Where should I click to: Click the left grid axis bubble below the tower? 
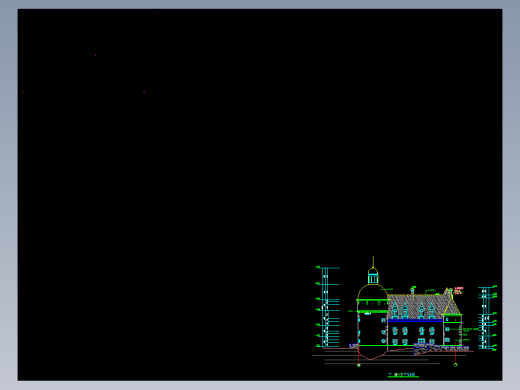tap(359, 365)
